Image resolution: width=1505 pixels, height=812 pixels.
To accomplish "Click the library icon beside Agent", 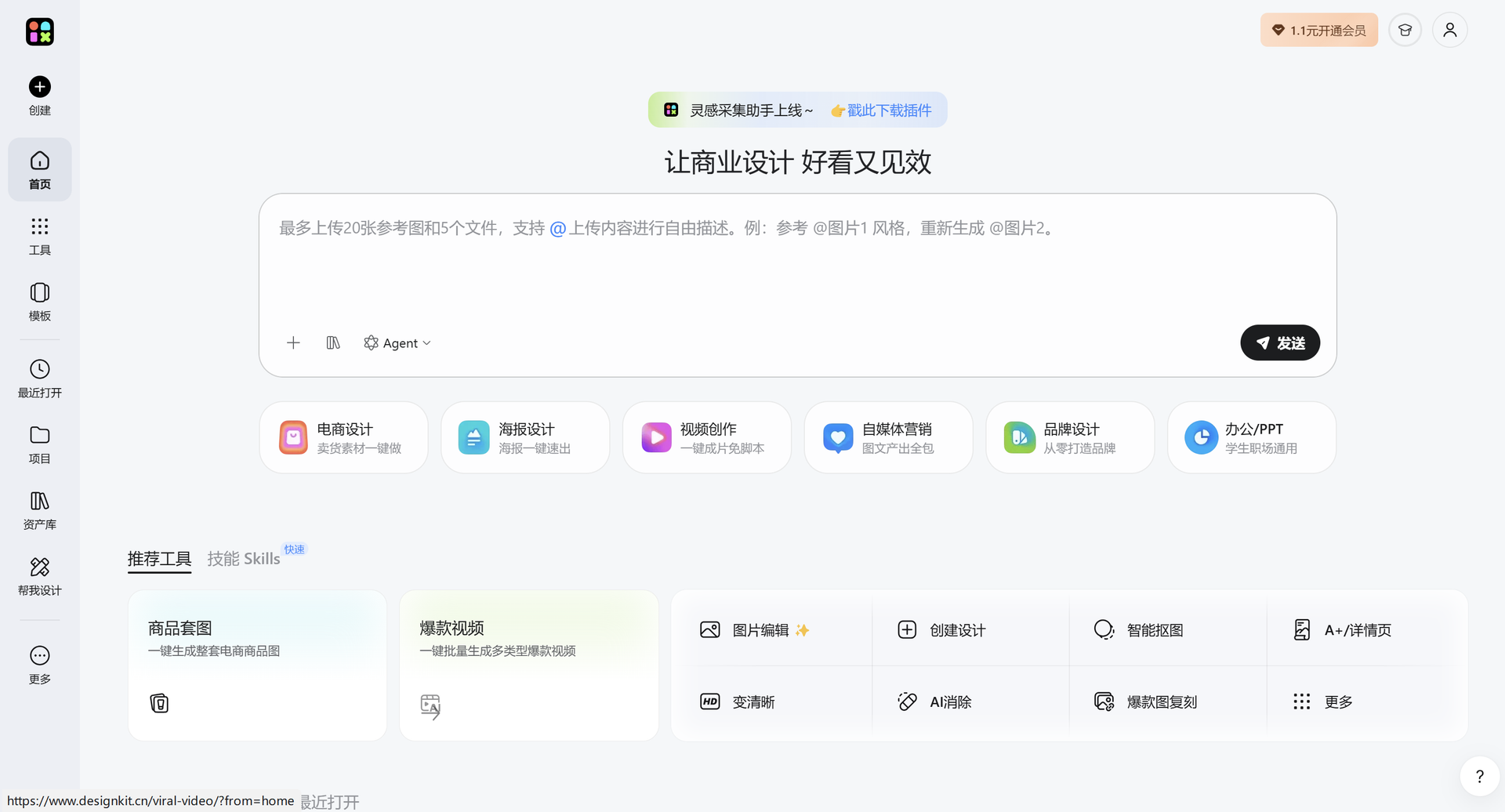I will point(333,343).
